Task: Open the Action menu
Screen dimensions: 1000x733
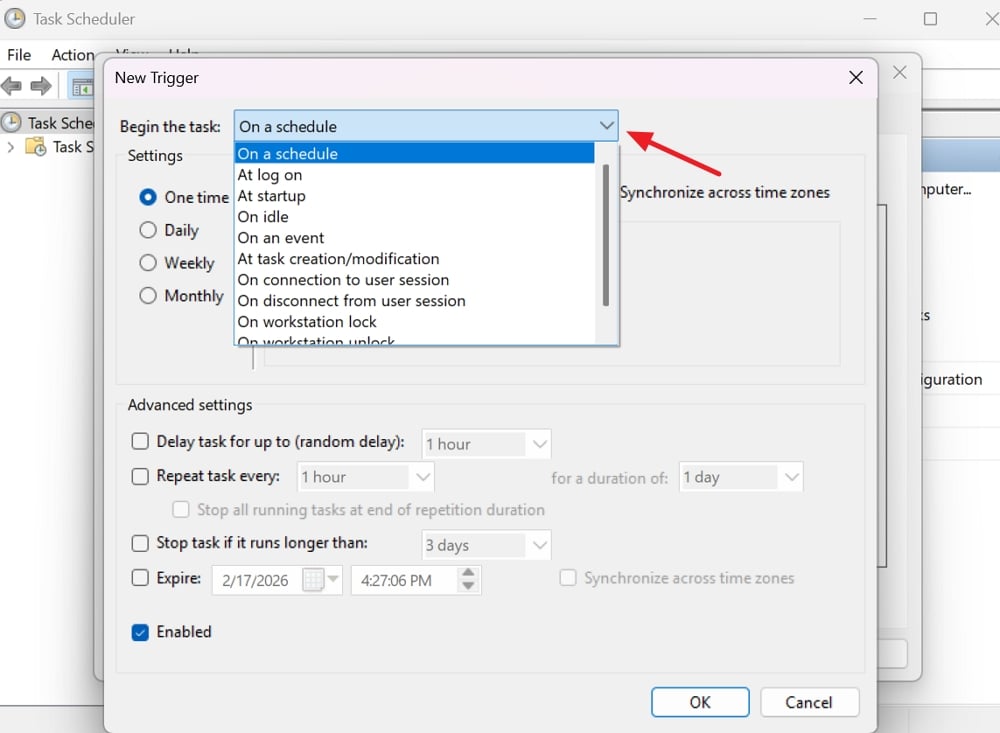Action: pos(72,55)
